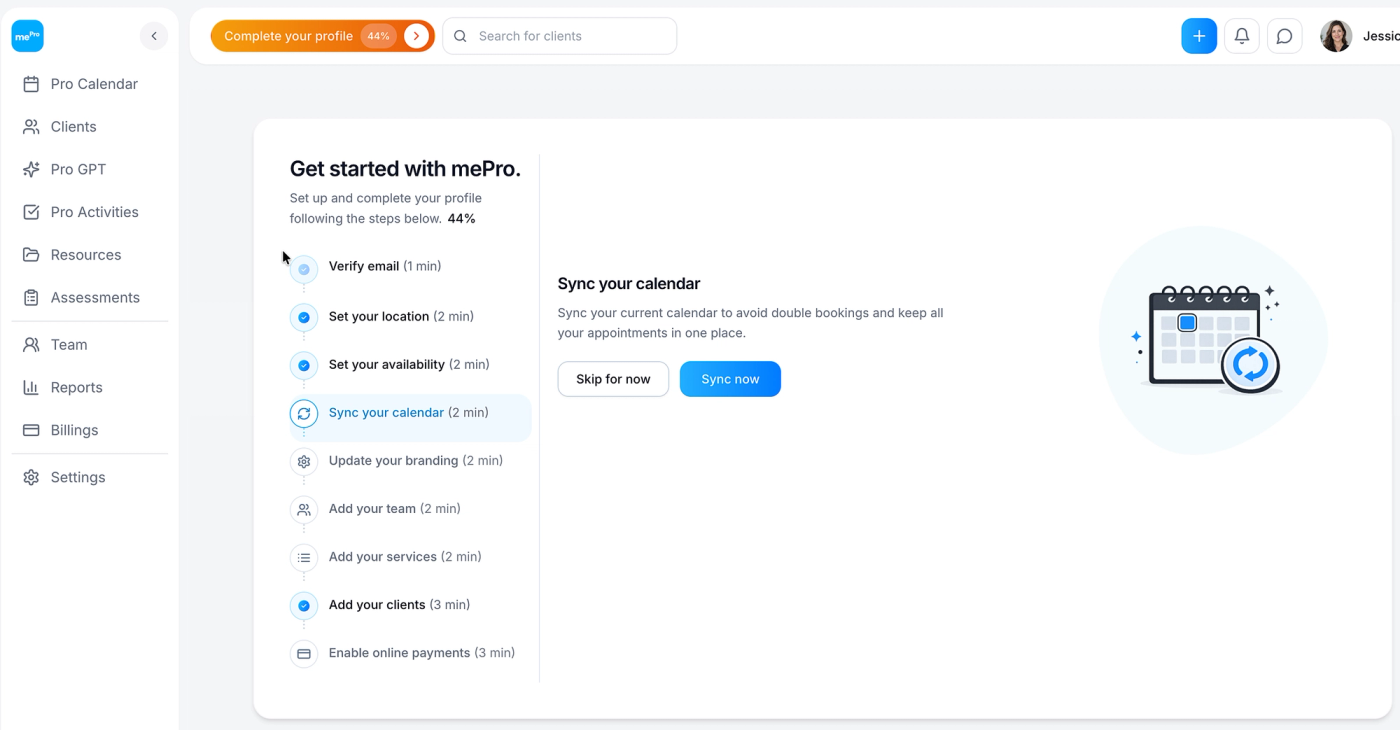Click the Resources folder icon
This screenshot has height=730, width=1400.
pos(31,255)
